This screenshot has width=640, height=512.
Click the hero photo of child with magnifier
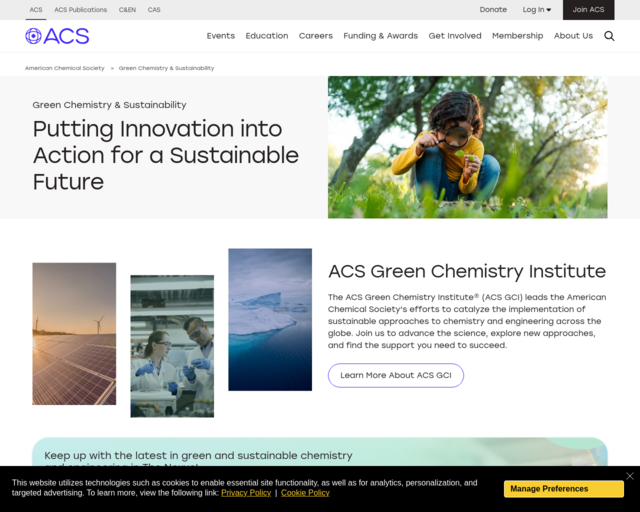[x=467, y=147]
